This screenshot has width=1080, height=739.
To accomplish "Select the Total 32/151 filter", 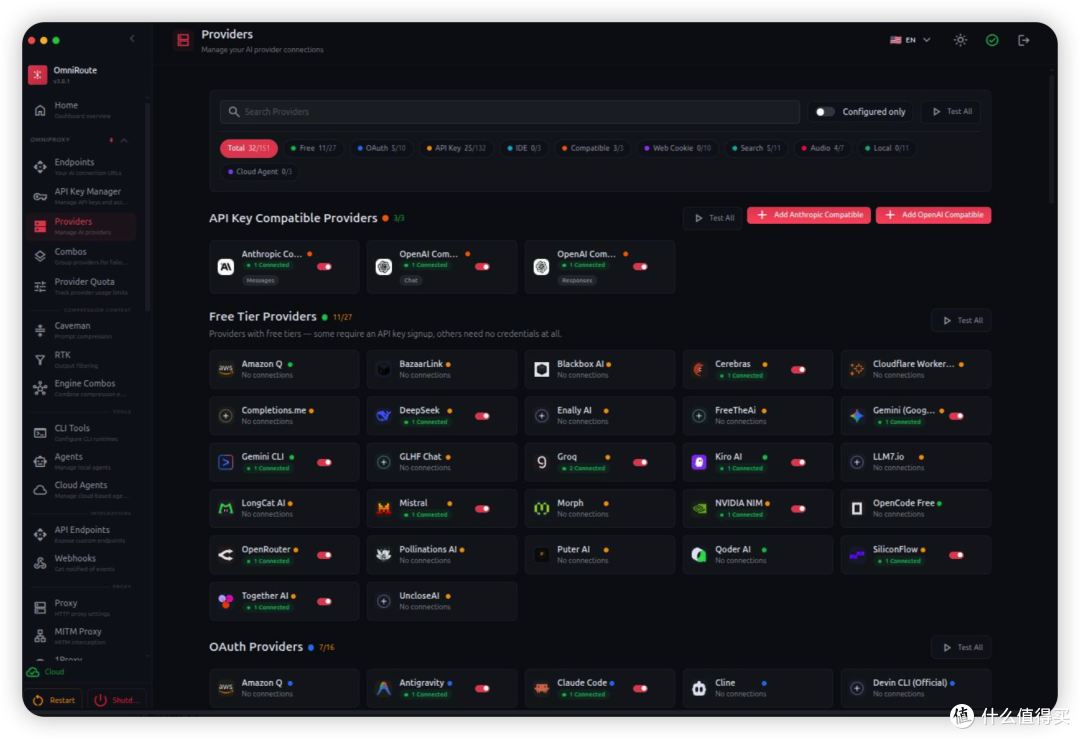I will pos(249,148).
